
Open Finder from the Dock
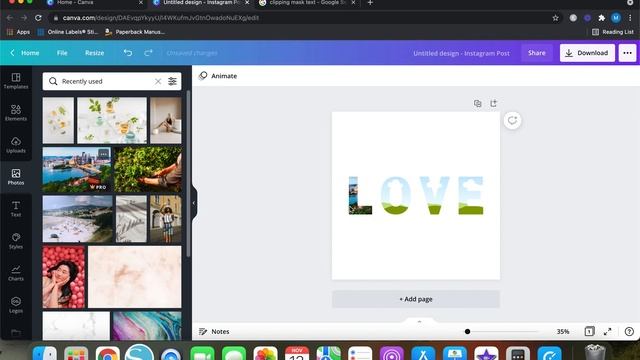(44, 353)
